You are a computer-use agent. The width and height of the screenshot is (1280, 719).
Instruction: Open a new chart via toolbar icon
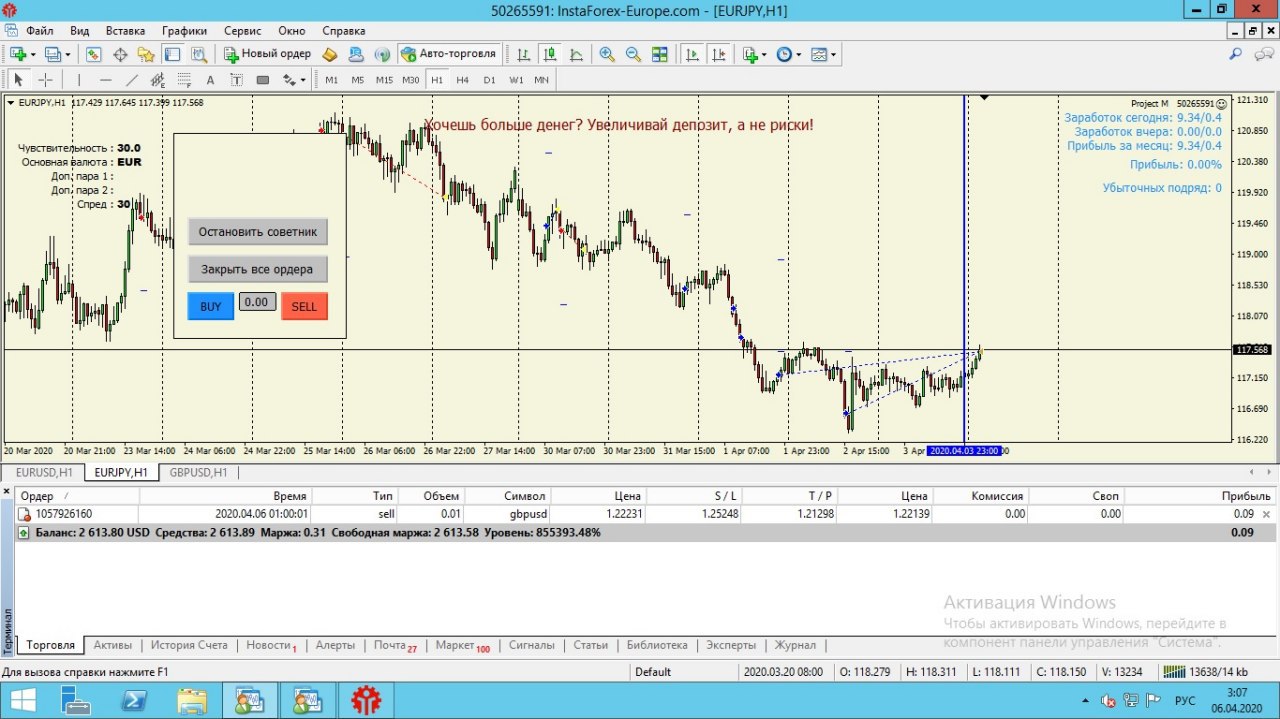click(17, 54)
